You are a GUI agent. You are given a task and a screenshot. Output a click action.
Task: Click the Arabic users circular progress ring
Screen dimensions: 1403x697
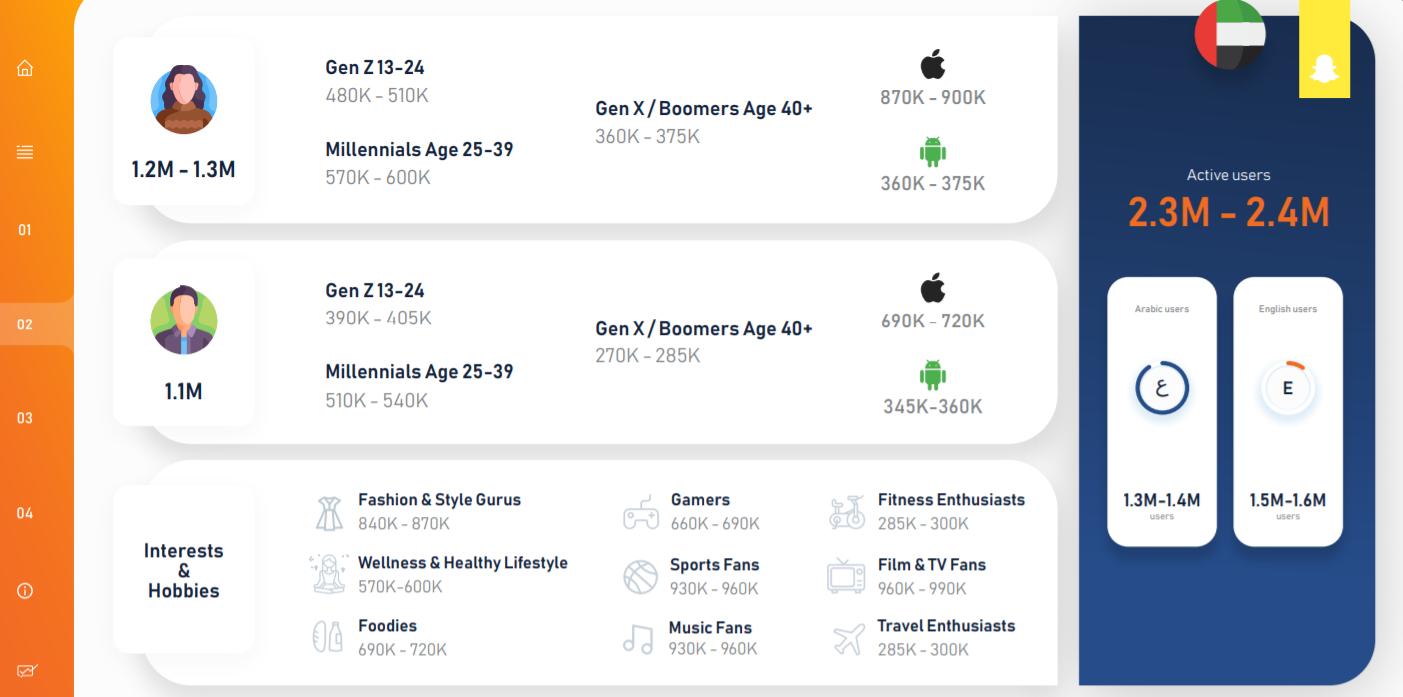1162,388
